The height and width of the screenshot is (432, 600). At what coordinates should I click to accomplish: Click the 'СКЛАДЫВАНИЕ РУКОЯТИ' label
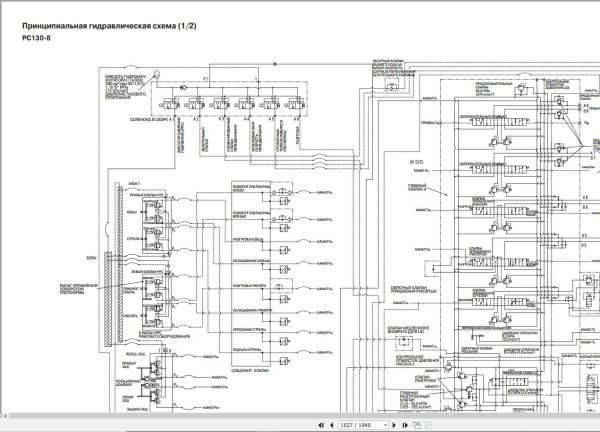252,310
